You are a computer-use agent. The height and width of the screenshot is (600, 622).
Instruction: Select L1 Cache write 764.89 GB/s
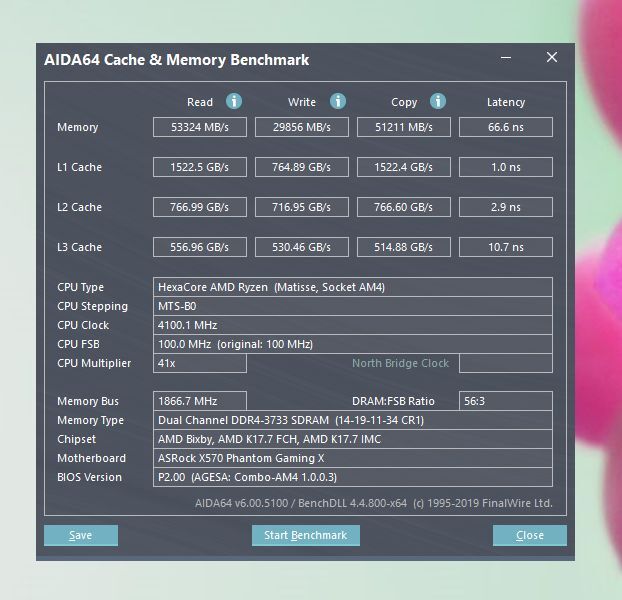pyautogui.click(x=302, y=167)
